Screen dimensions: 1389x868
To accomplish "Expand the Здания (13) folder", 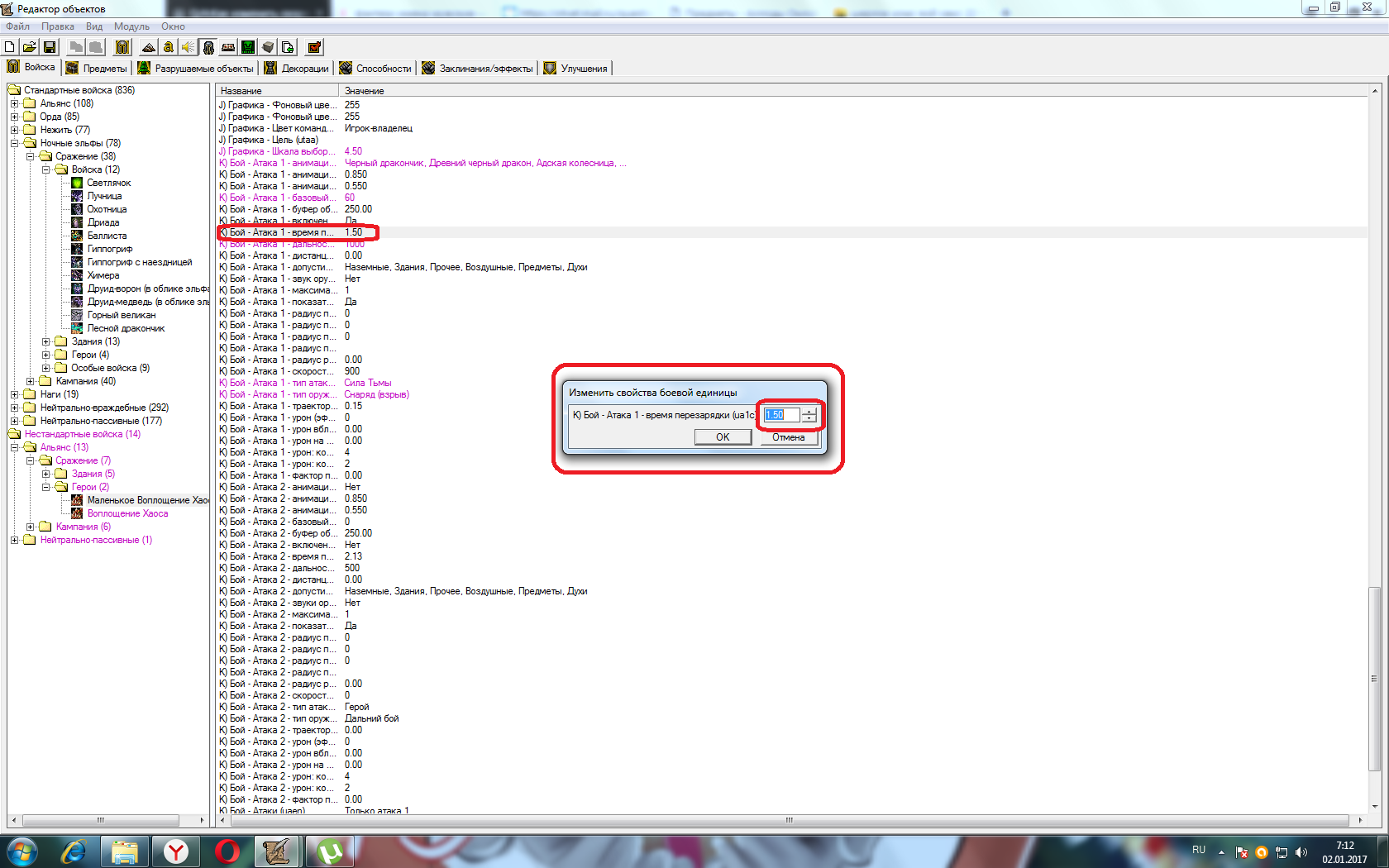I will pyautogui.click(x=46, y=341).
